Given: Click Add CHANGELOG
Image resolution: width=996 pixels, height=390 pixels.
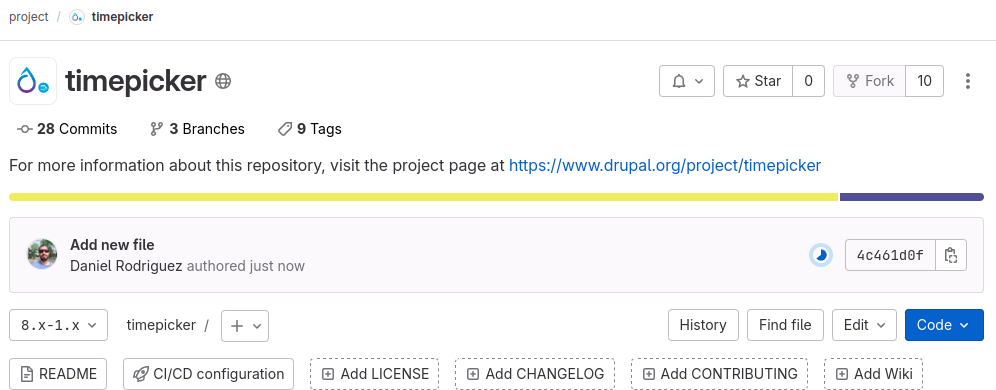Looking at the screenshot, I should [x=535, y=374].
